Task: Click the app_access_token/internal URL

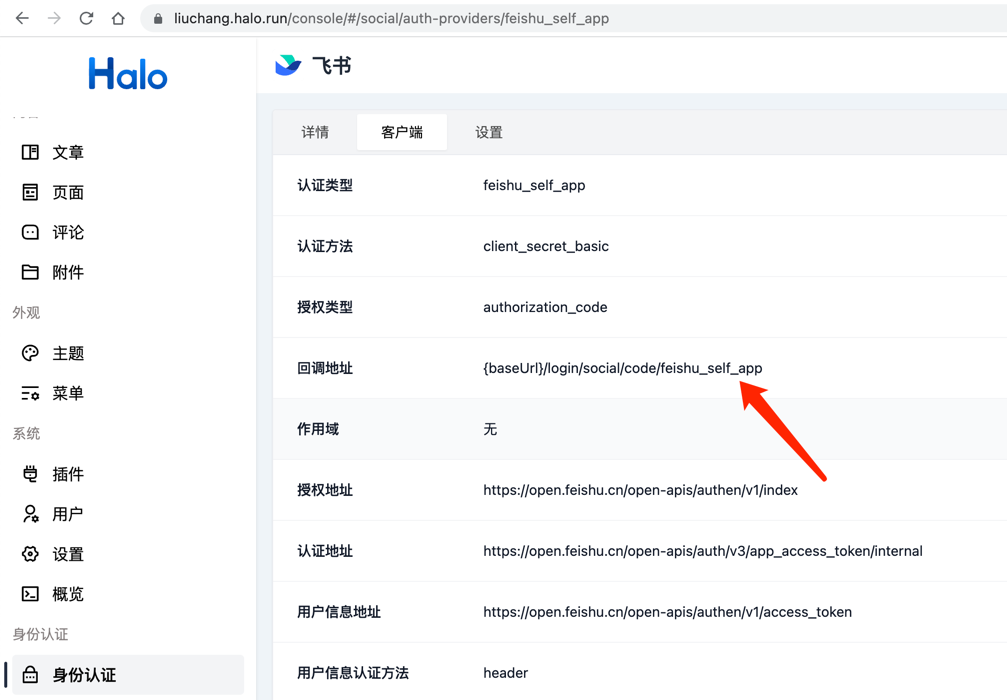Action: (703, 551)
